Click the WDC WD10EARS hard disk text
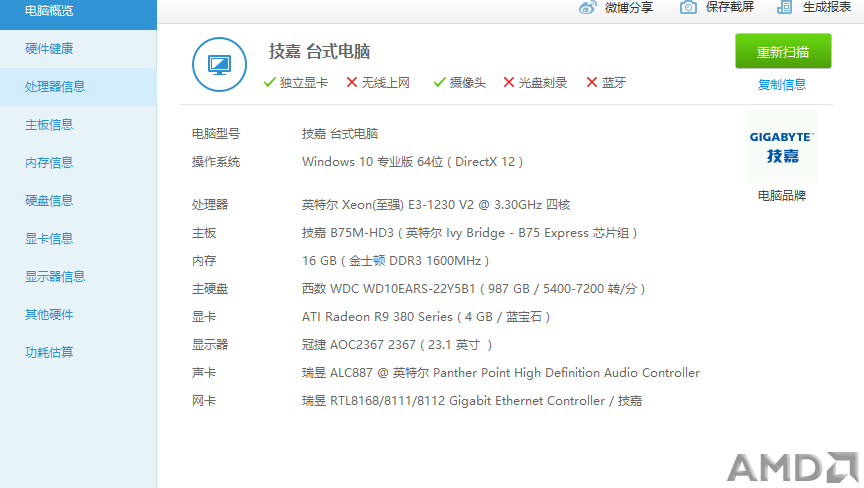The width and height of the screenshot is (864, 488). [x=473, y=289]
